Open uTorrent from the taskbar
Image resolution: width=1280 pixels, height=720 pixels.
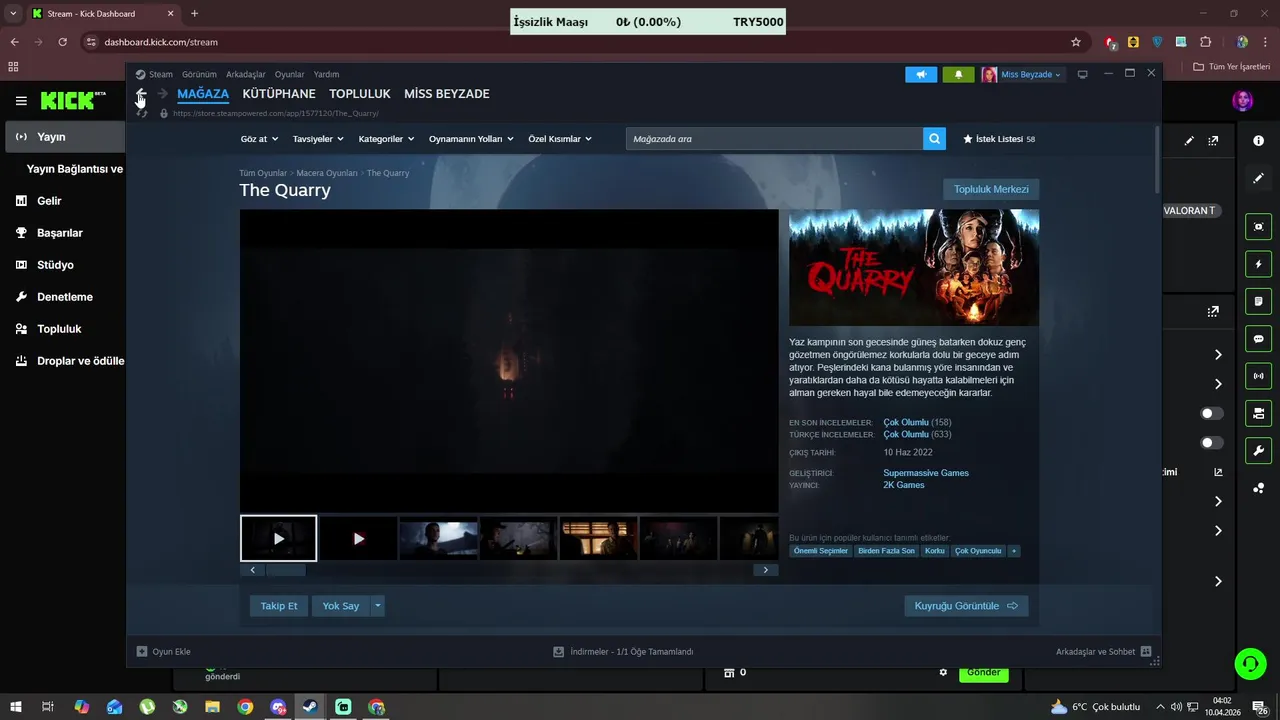click(x=147, y=707)
